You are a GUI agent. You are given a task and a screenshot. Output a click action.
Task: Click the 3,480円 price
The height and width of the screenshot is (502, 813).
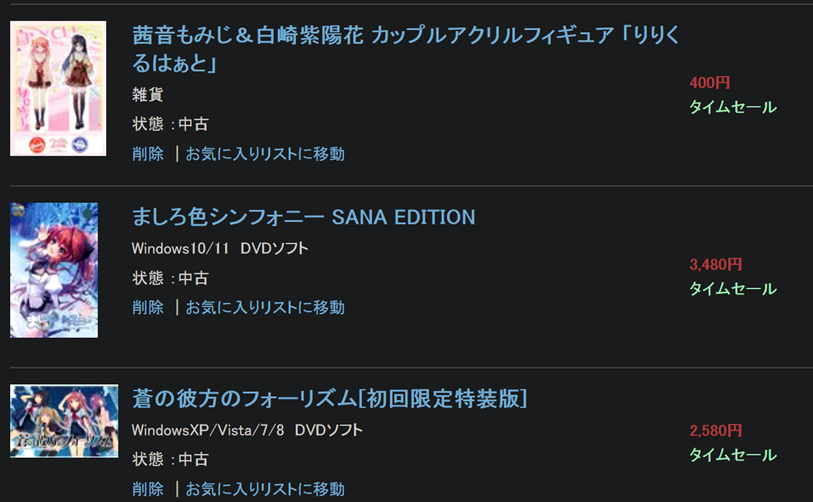pyautogui.click(x=715, y=265)
